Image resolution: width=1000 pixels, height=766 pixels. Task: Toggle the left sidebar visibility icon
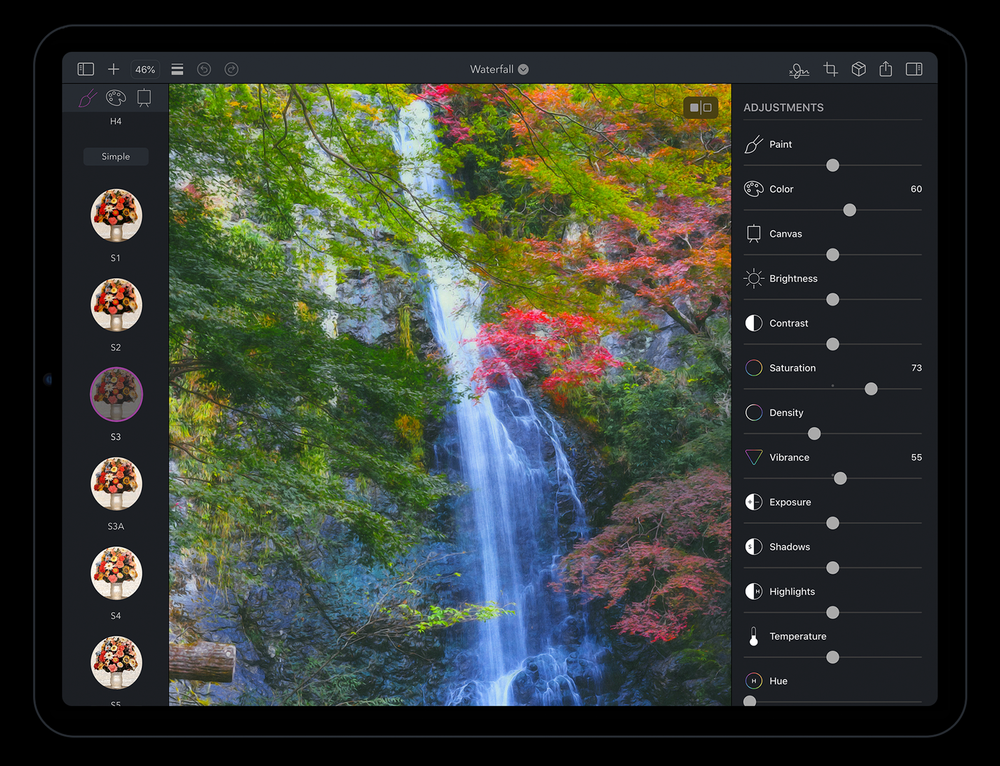click(x=85, y=68)
